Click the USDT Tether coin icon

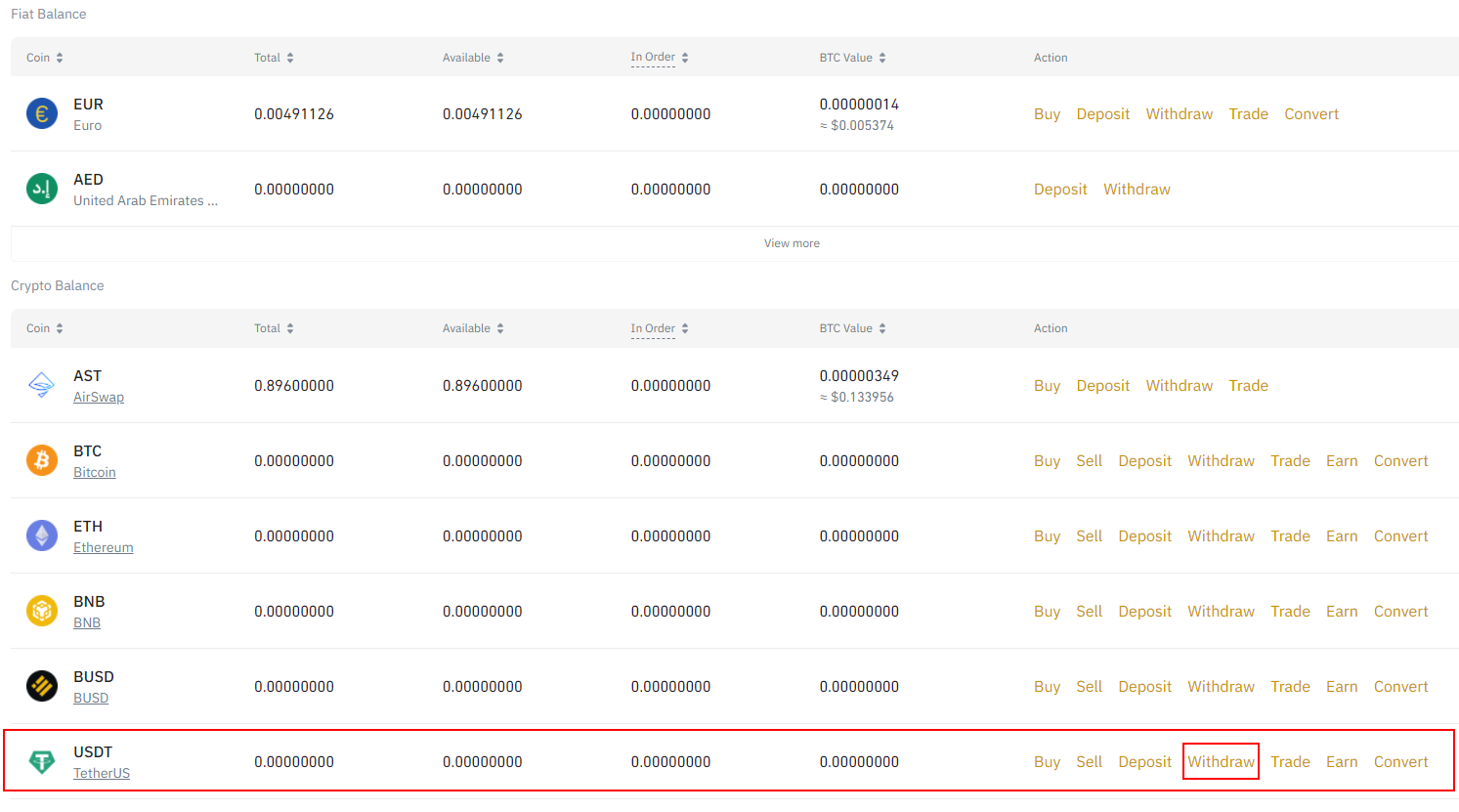coord(42,761)
